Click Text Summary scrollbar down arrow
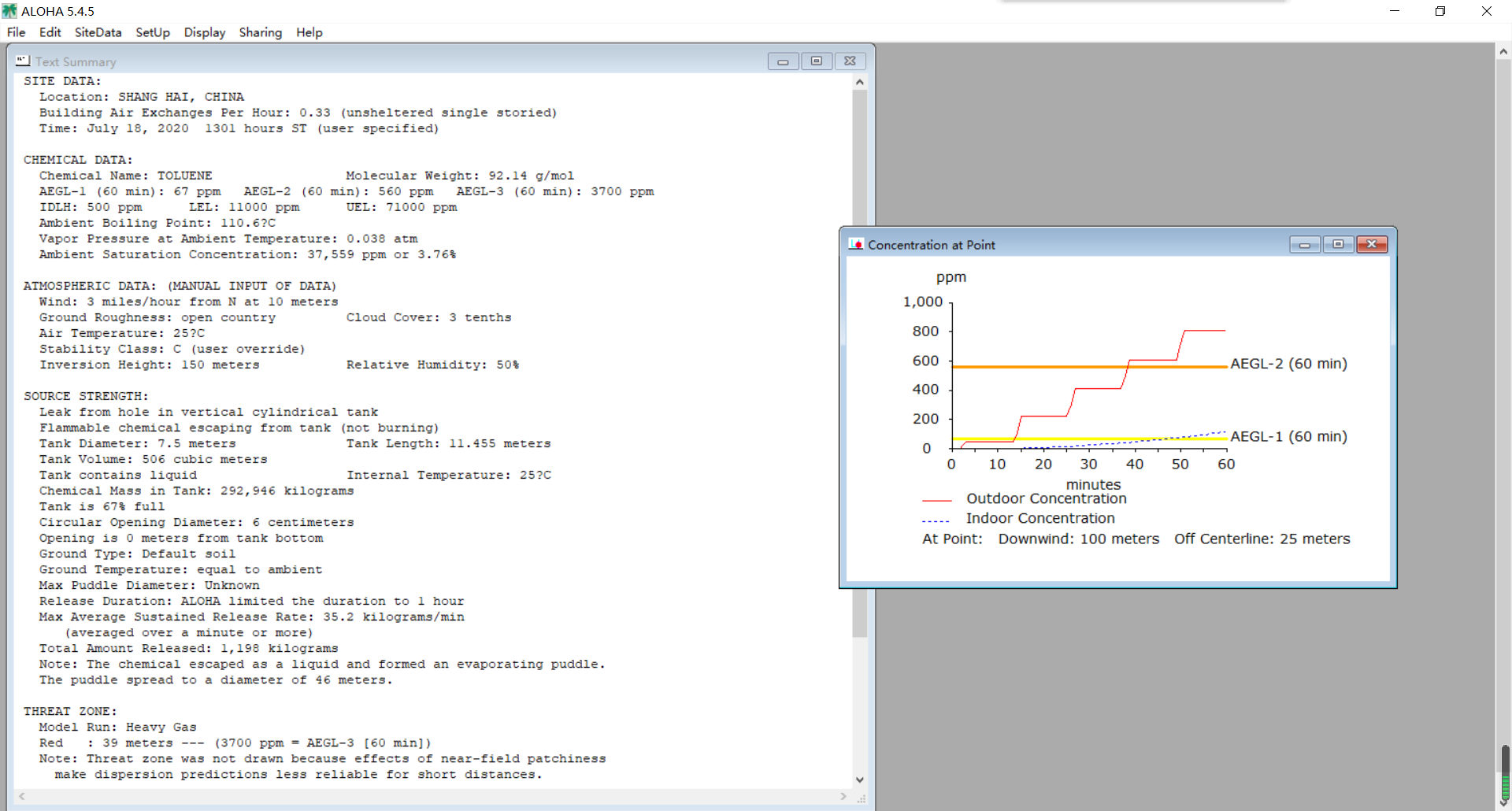 [x=860, y=780]
